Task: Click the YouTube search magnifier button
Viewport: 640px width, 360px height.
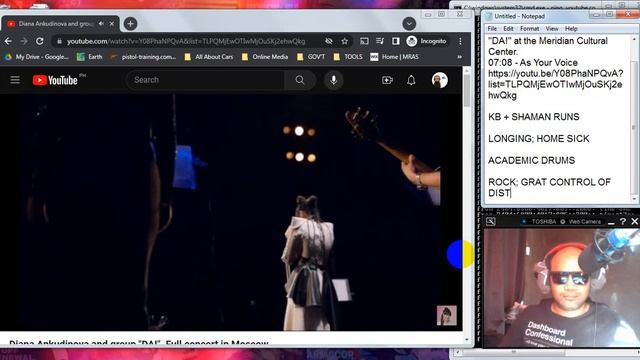Action: pos(300,80)
